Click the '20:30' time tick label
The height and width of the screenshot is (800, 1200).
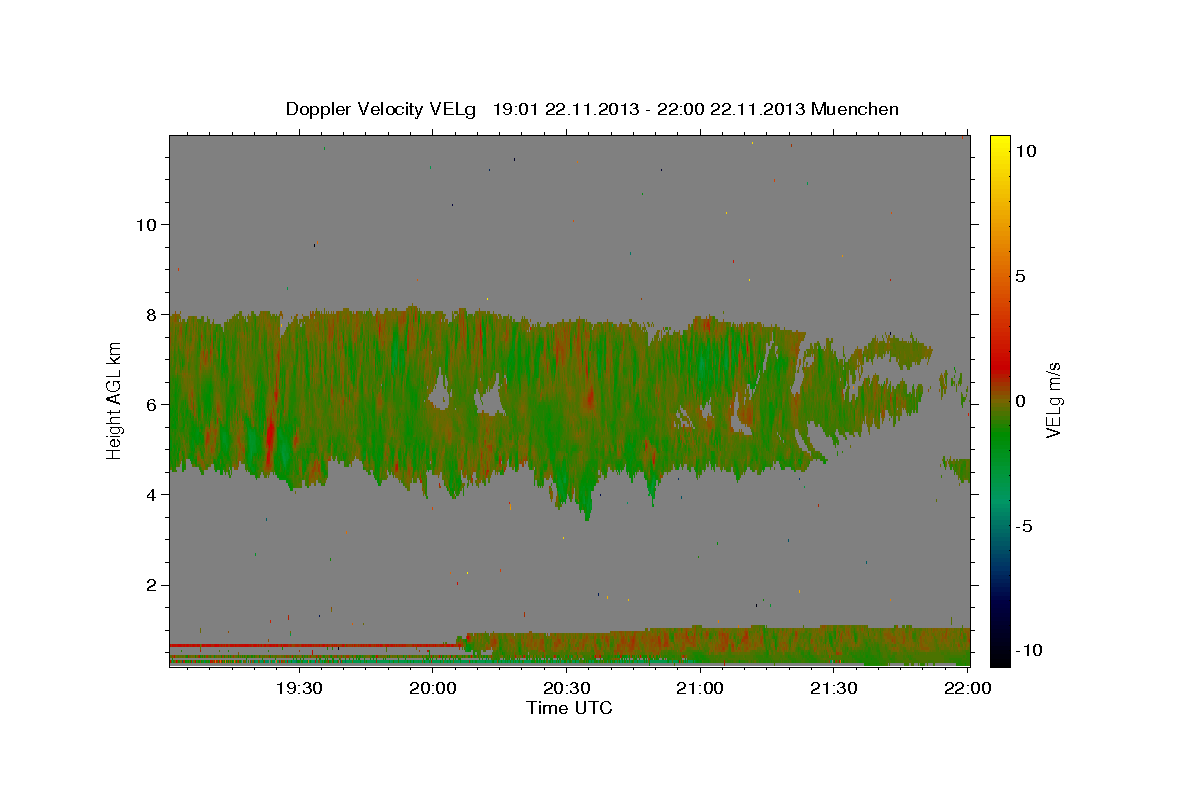tap(566, 688)
